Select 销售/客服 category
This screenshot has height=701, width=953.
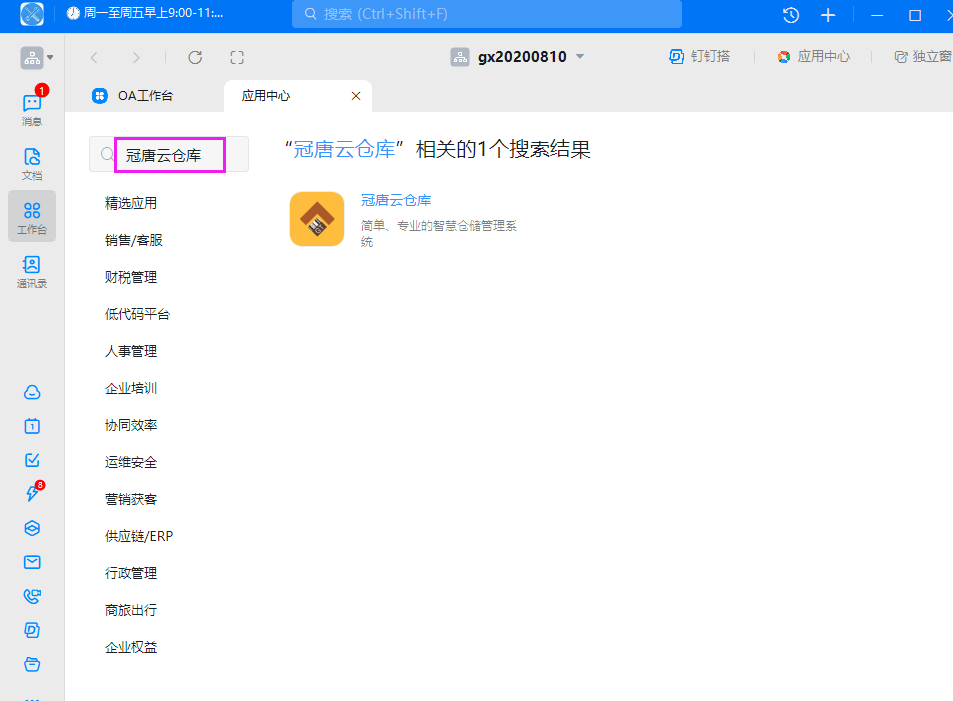pos(134,240)
